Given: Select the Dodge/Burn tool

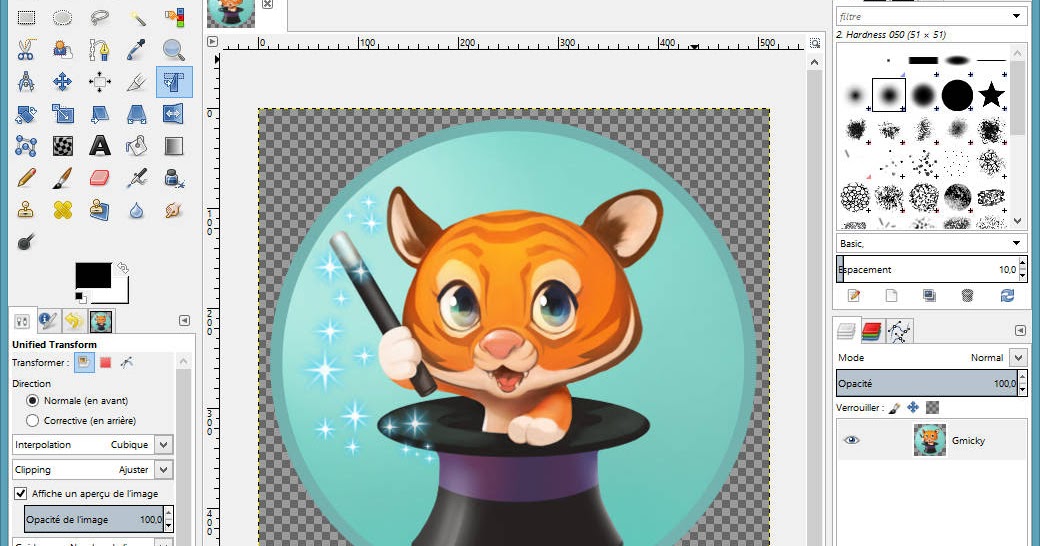Looking at the screenshot, I should 26,242.
